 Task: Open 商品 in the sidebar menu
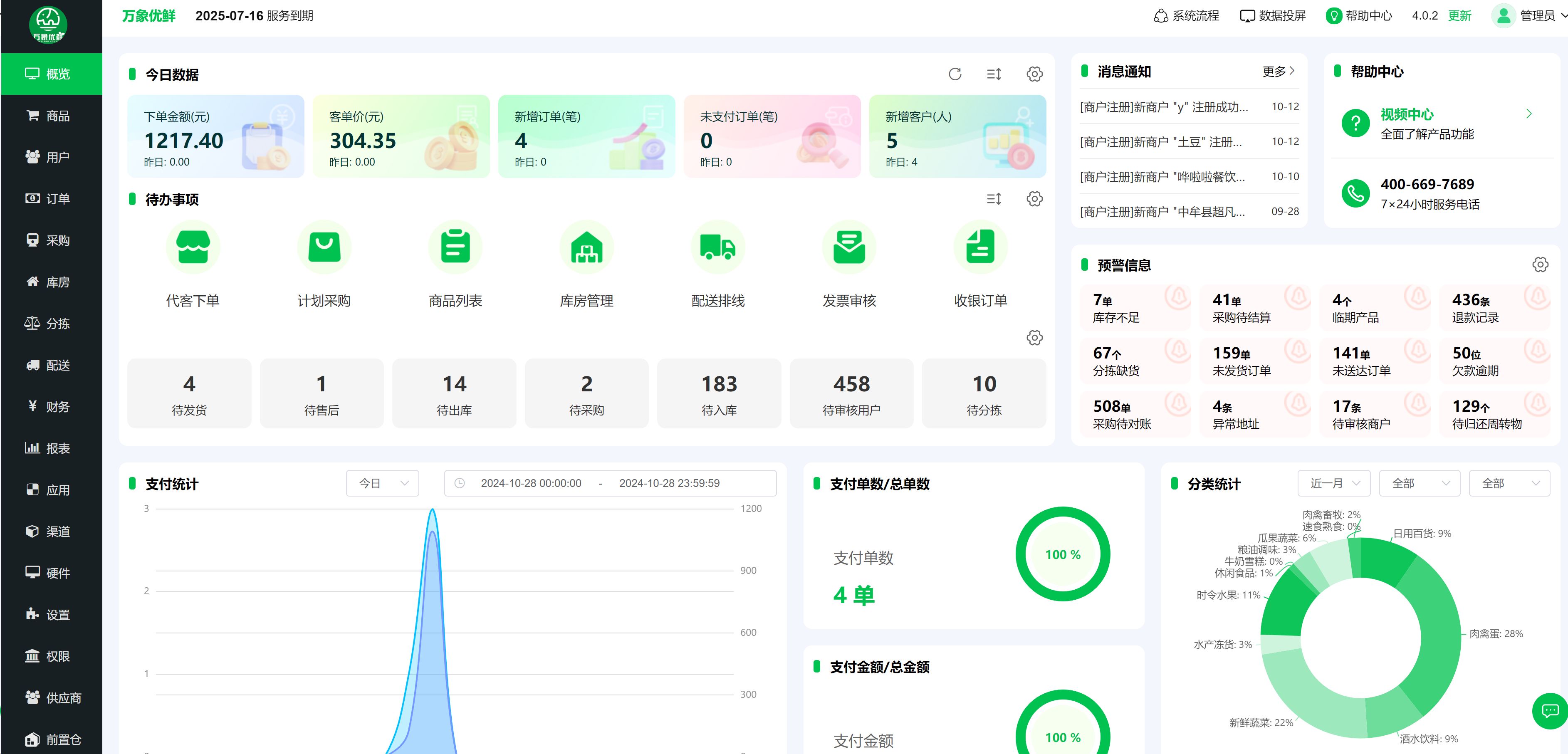pos(51,116)
